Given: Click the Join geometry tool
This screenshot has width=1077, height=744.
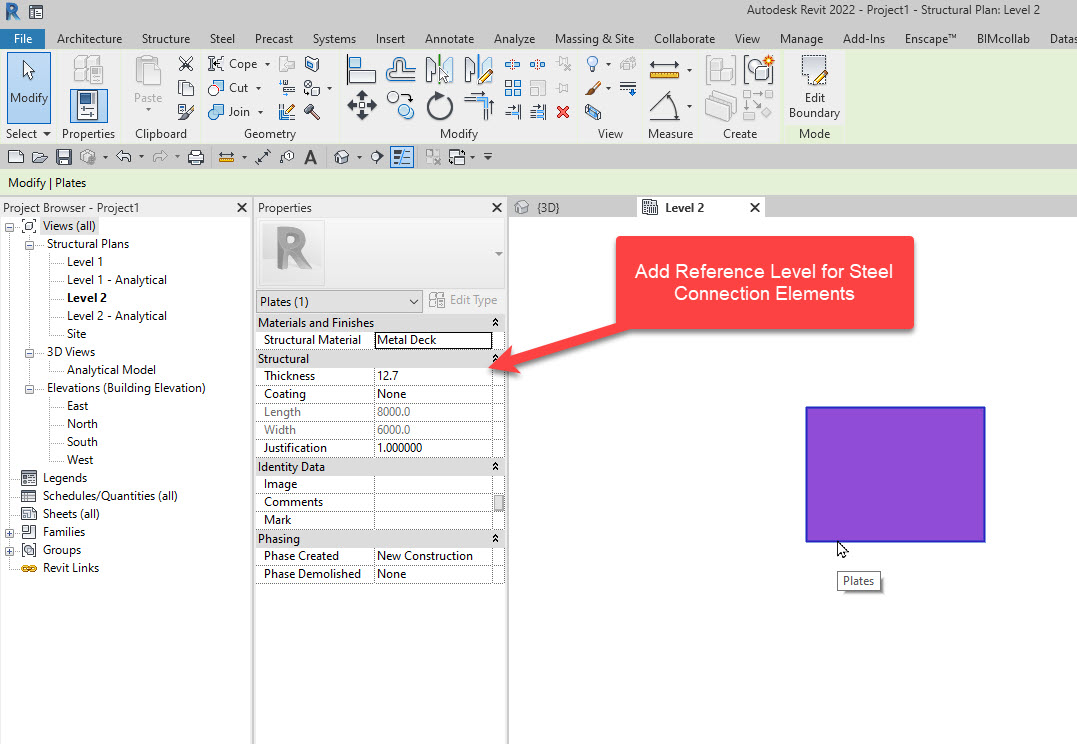Looking at the screenshot, I should point(230,111).
